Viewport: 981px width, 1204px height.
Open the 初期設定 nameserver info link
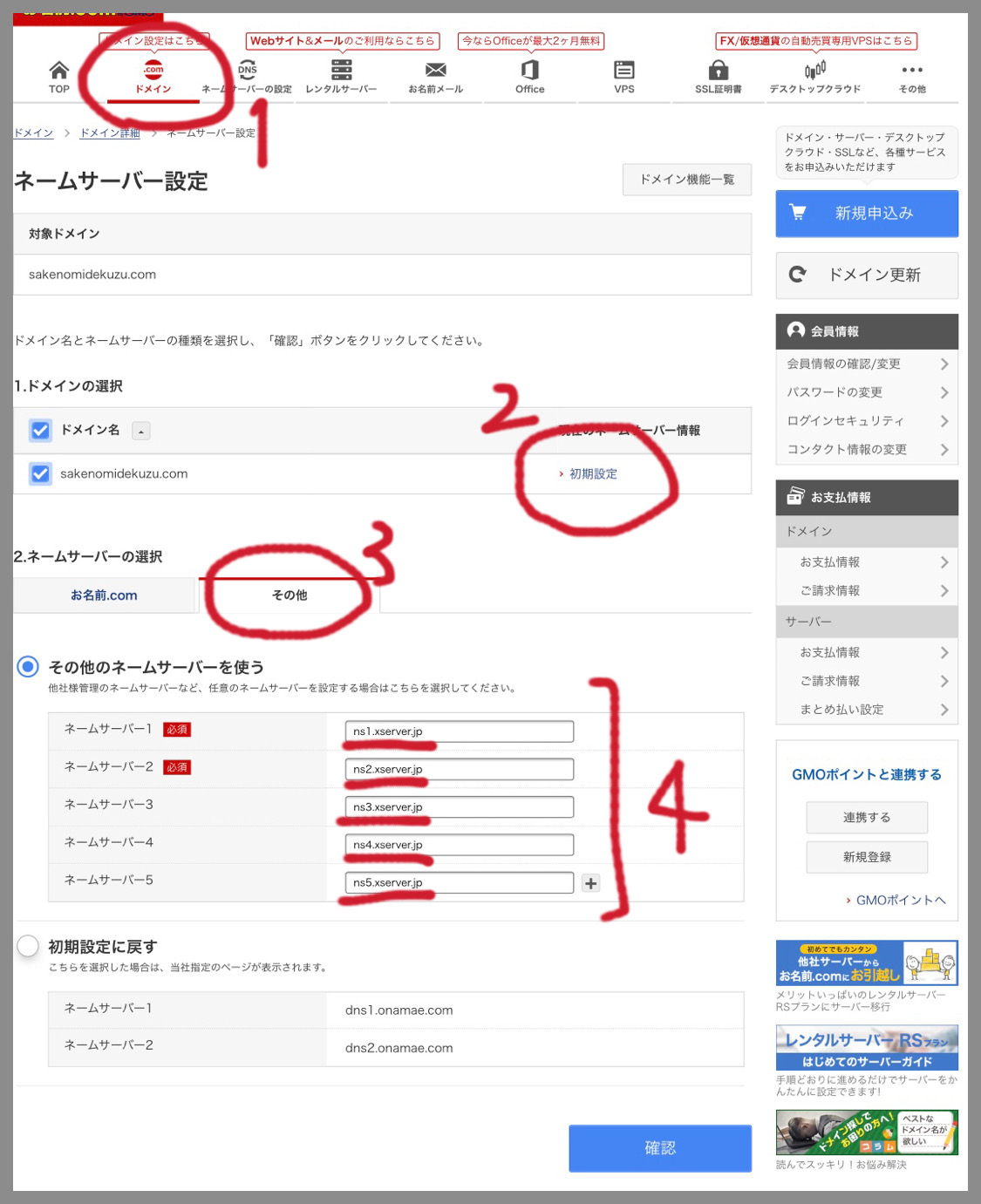point(593,474)
